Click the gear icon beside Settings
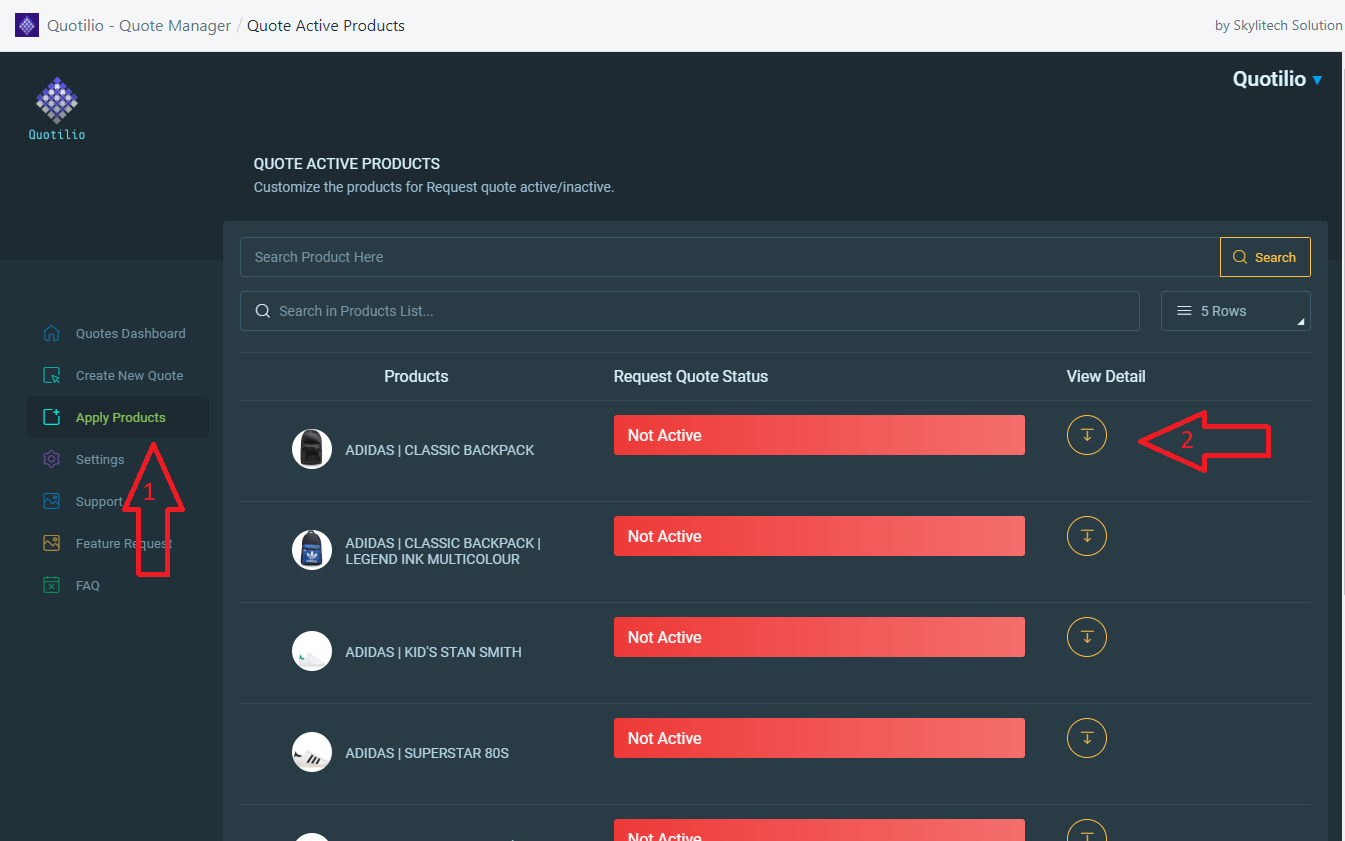Viewport: 1345px width, 841px height. pos(52,459)
